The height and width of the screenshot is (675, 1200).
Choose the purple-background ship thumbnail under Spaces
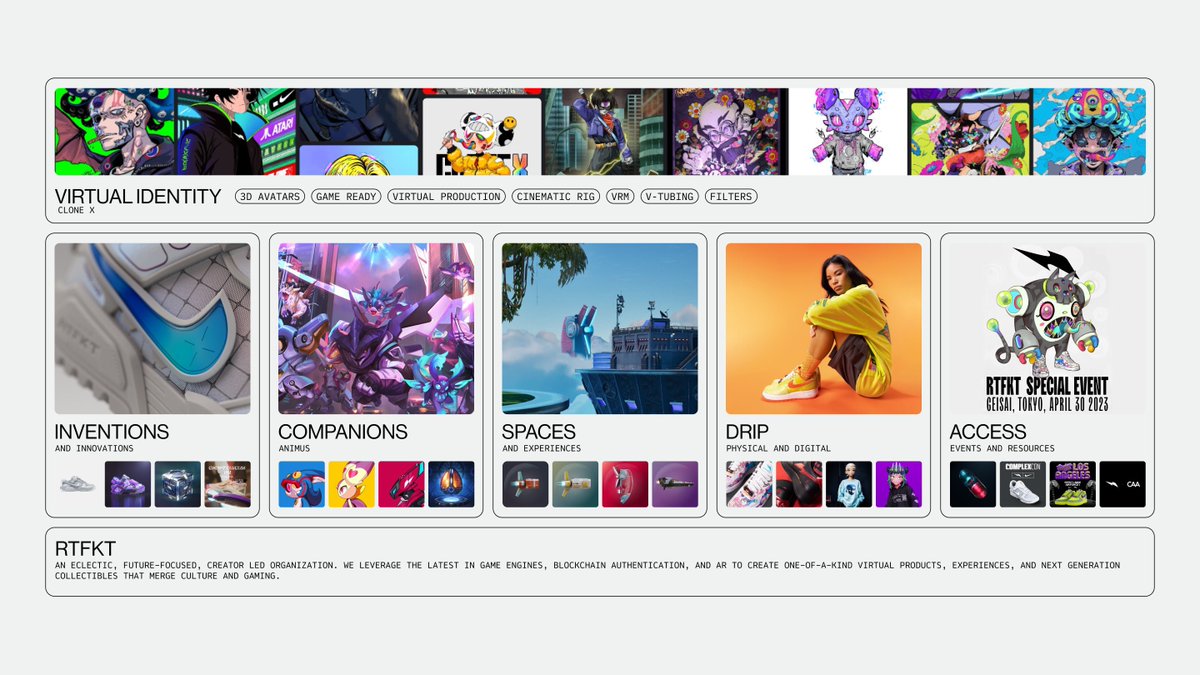(x=675, y=484)
